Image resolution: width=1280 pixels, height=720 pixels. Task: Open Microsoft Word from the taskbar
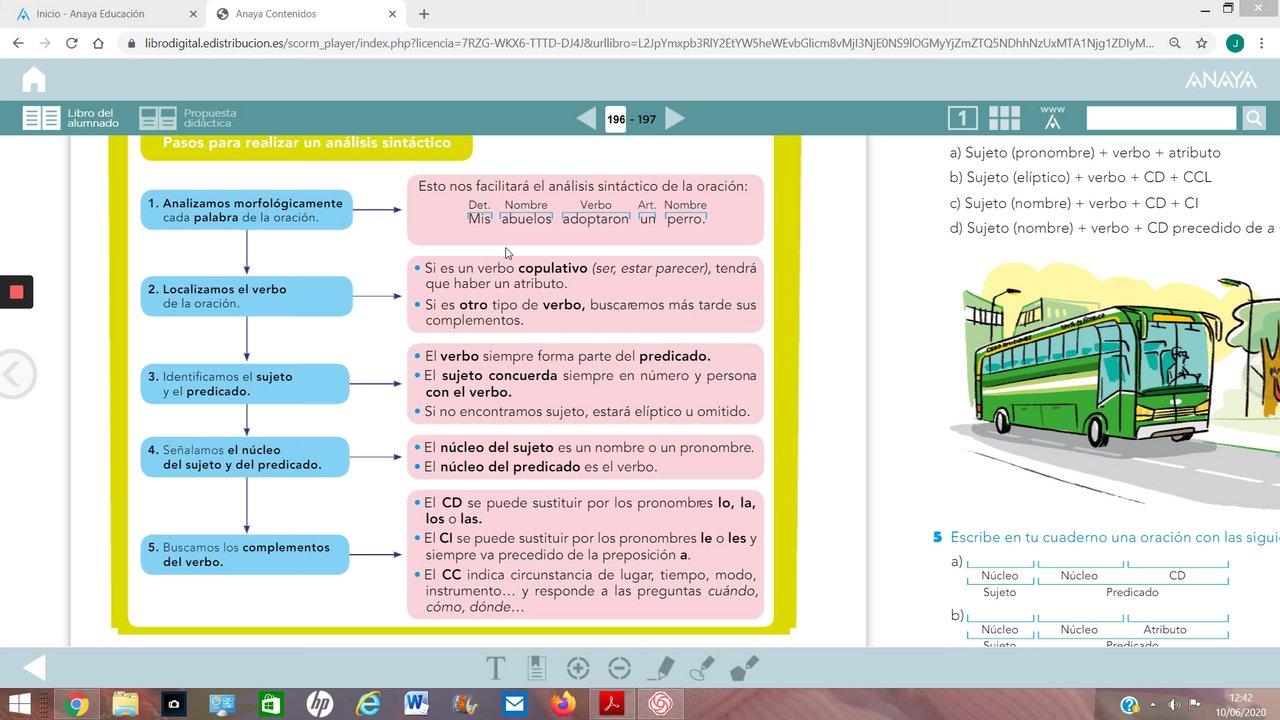(x=417, y=704)
